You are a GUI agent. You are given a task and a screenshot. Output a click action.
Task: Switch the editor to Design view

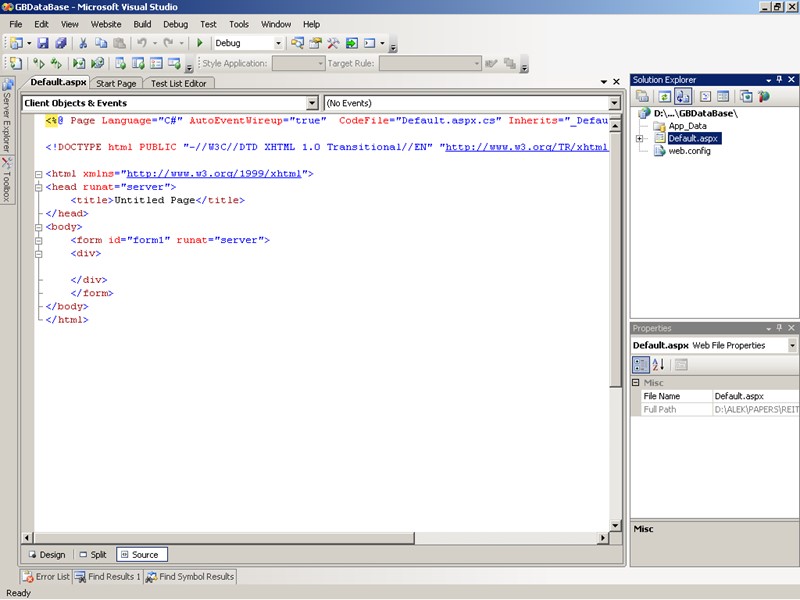[46, 554]
